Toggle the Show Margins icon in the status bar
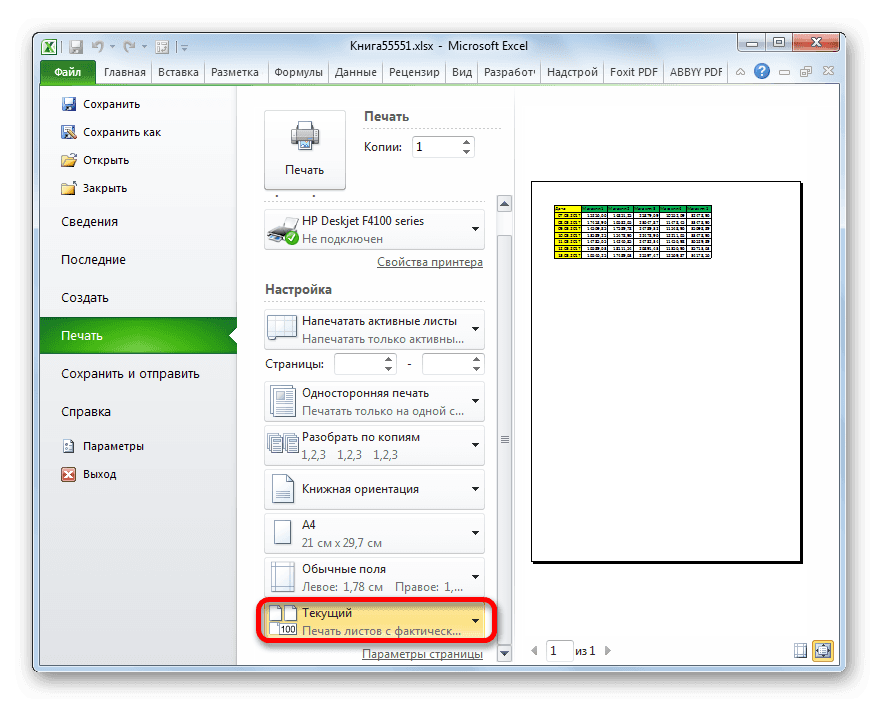 pyautogui.click(x=800, y=650)
